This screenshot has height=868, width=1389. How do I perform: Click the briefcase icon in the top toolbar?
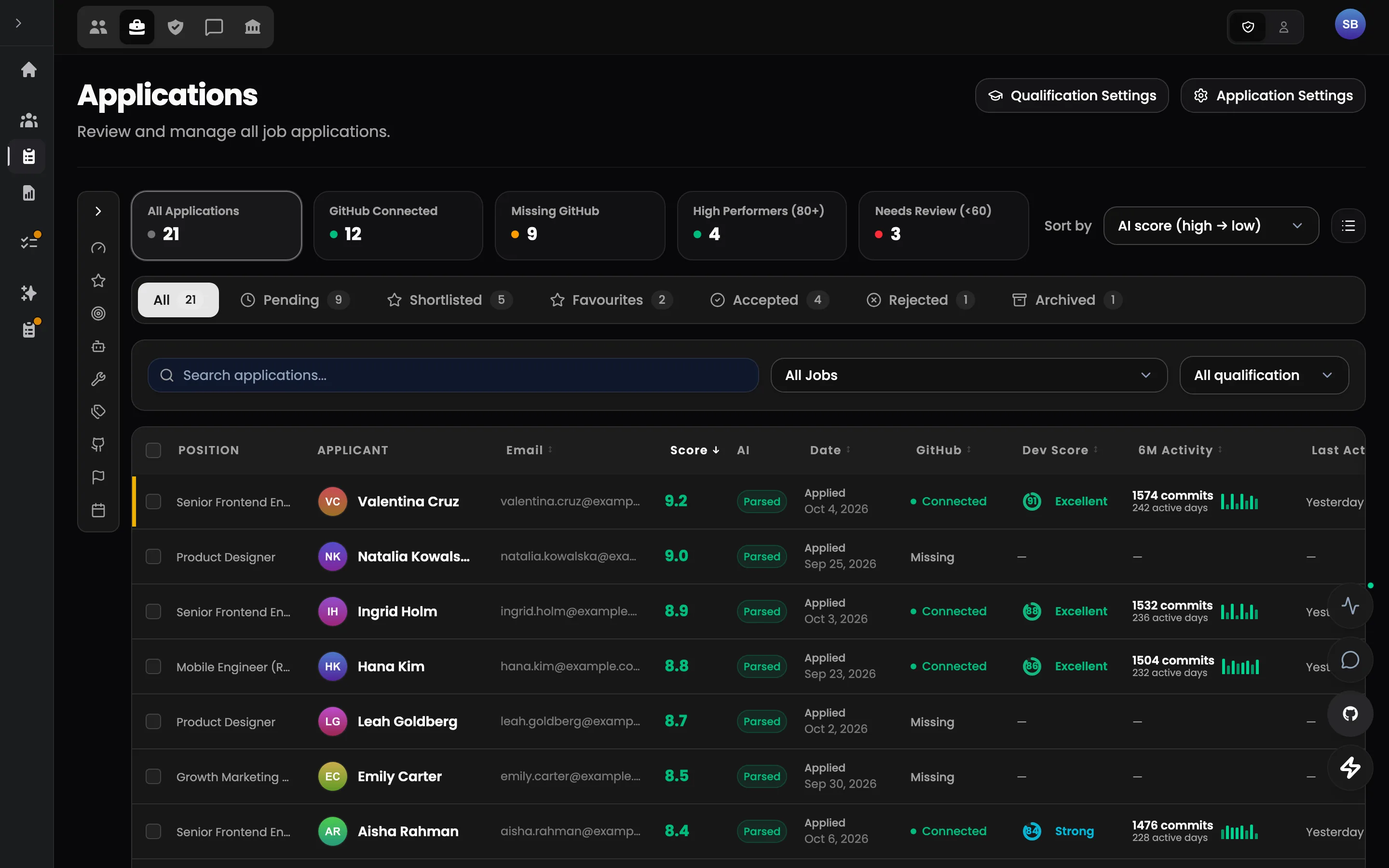coord(136,27)
